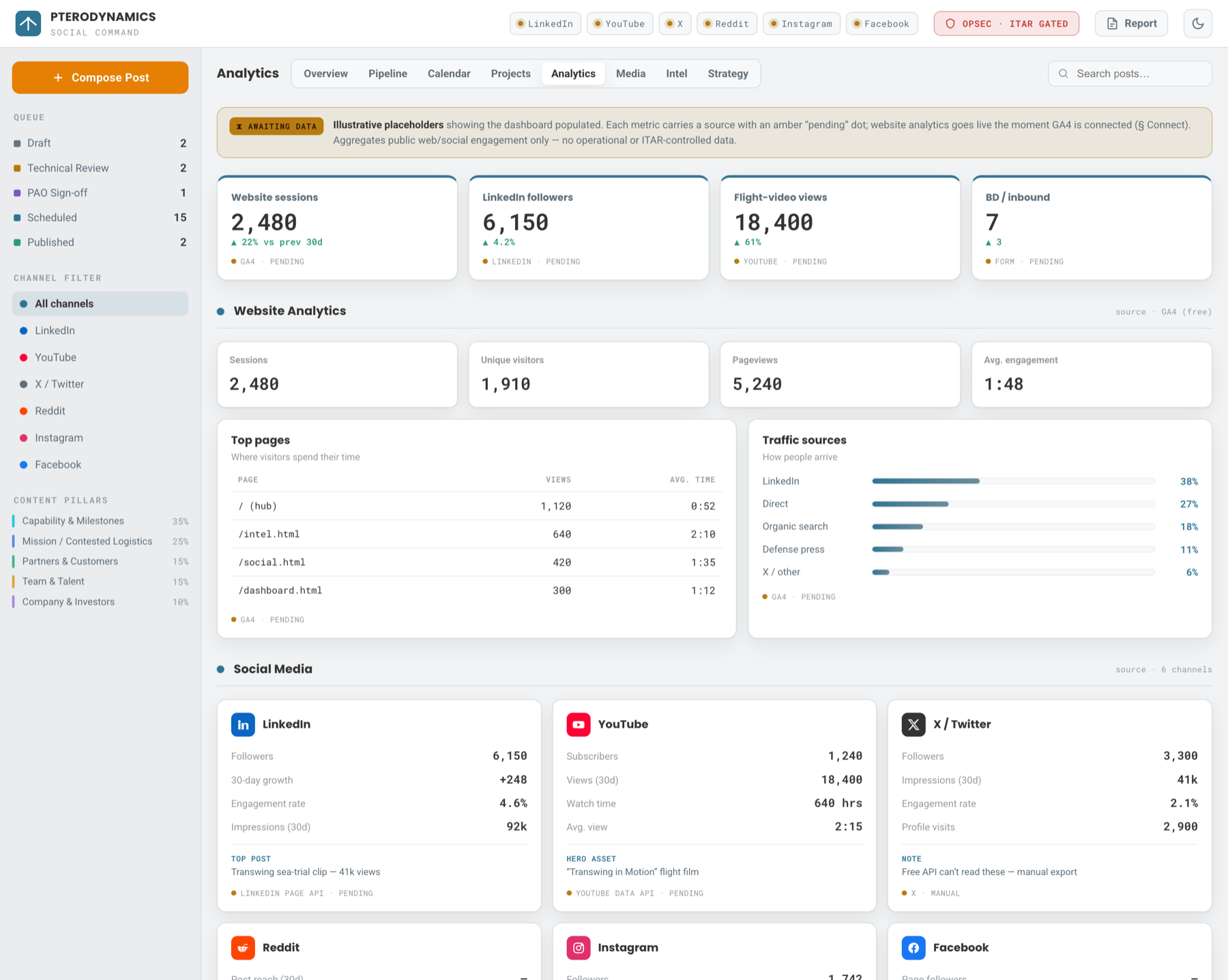Filter by YouTube channel in sidebar
This screenshot has height=980, width=1228.
coord(100,357)
